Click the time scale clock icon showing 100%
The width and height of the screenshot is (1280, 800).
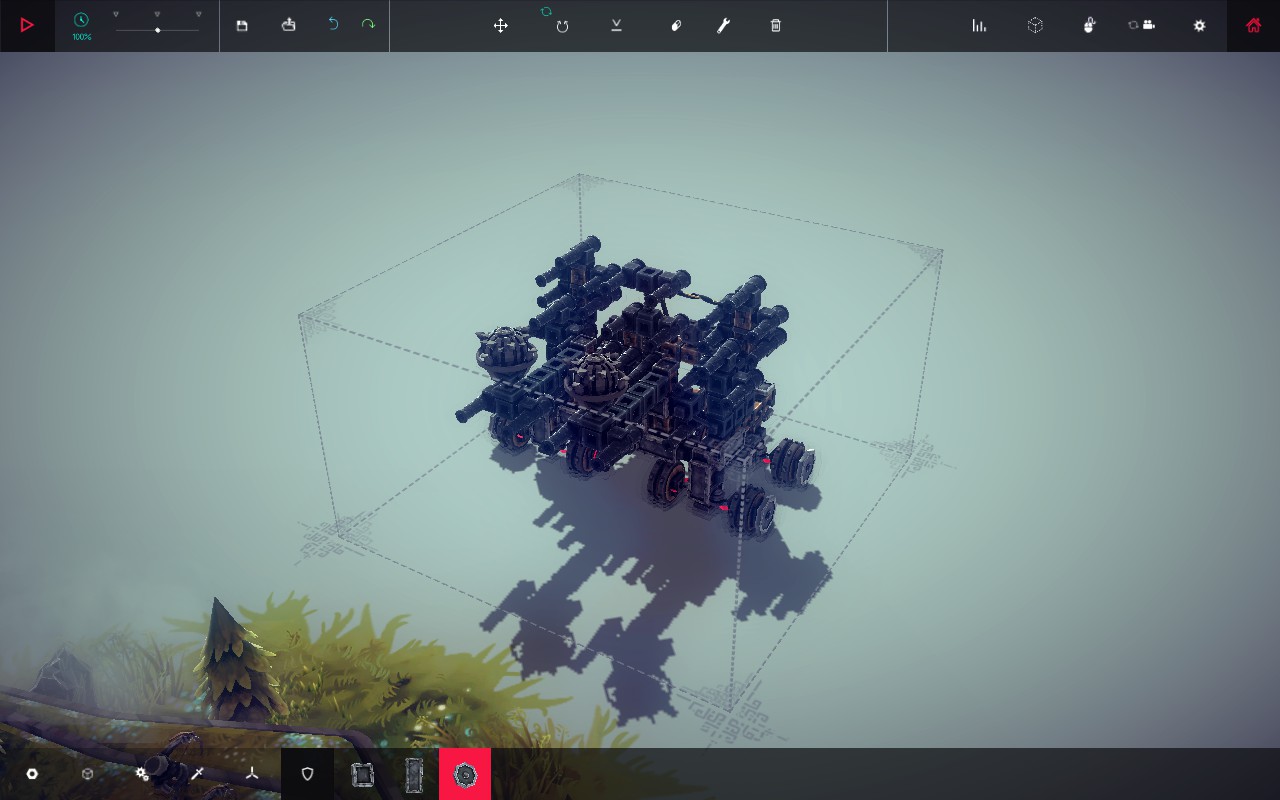click(x=81, y=20)
